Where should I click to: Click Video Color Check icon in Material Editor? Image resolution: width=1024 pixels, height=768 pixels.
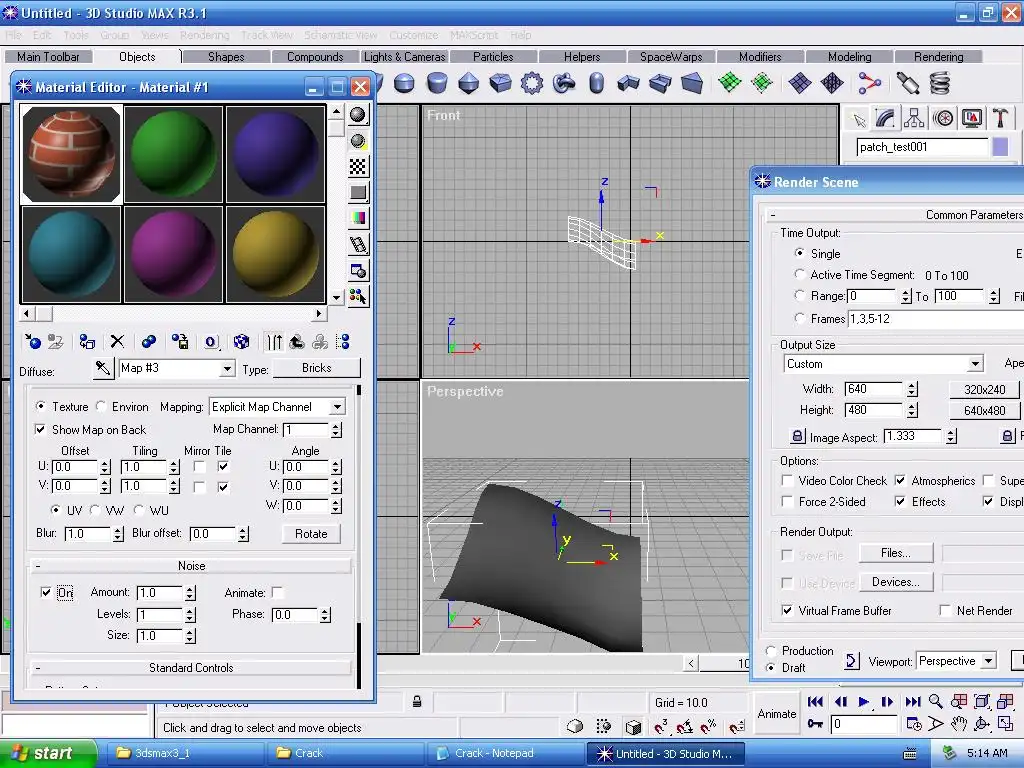[x=358, y=218]
